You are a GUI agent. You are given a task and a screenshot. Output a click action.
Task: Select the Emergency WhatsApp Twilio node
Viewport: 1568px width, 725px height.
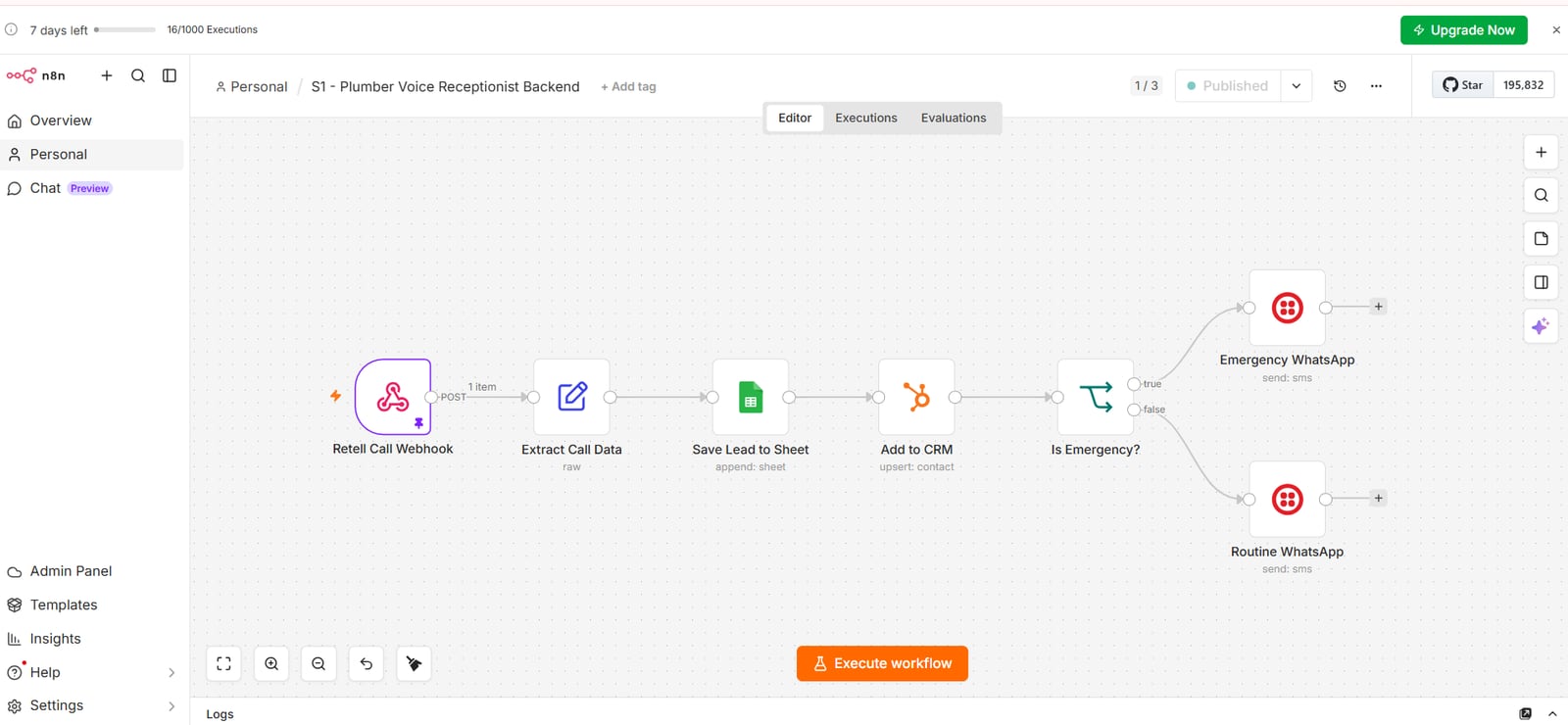pos(1287,308)
